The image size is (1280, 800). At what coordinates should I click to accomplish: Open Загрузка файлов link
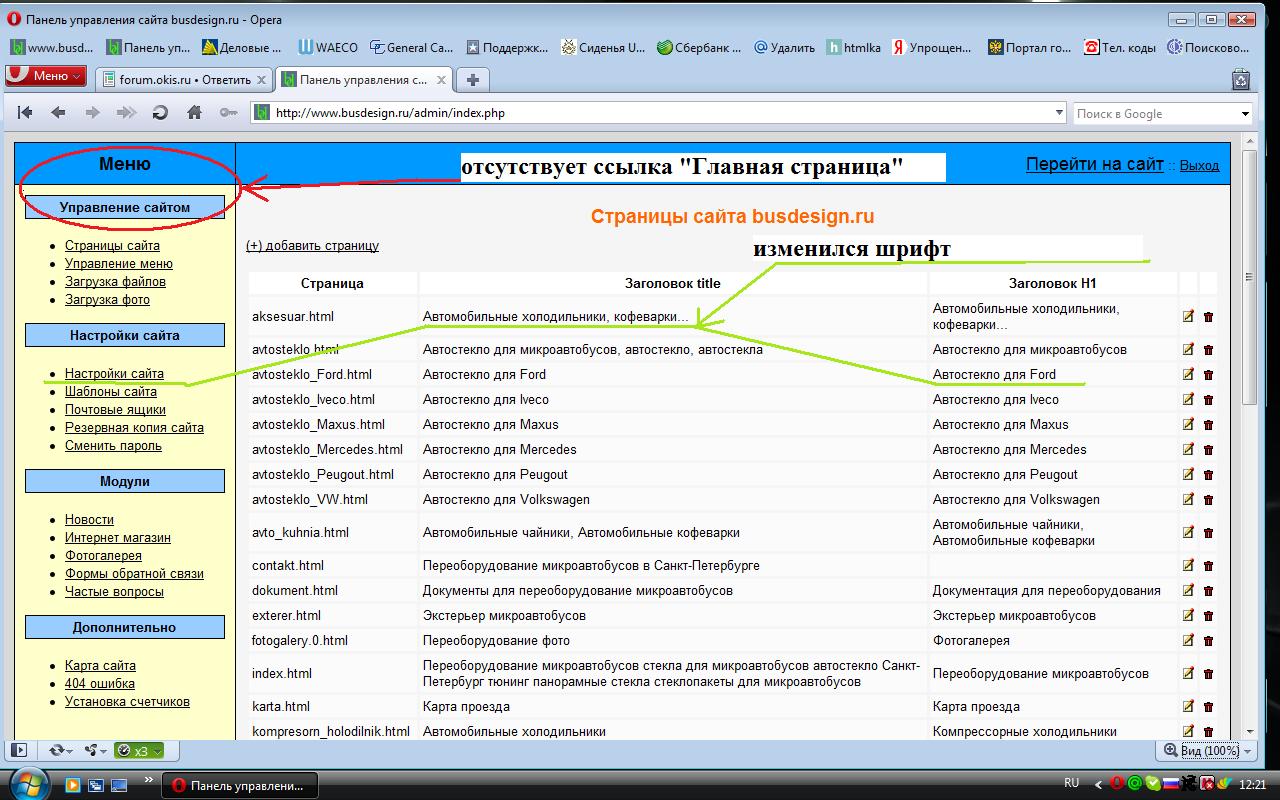(115, 281)
